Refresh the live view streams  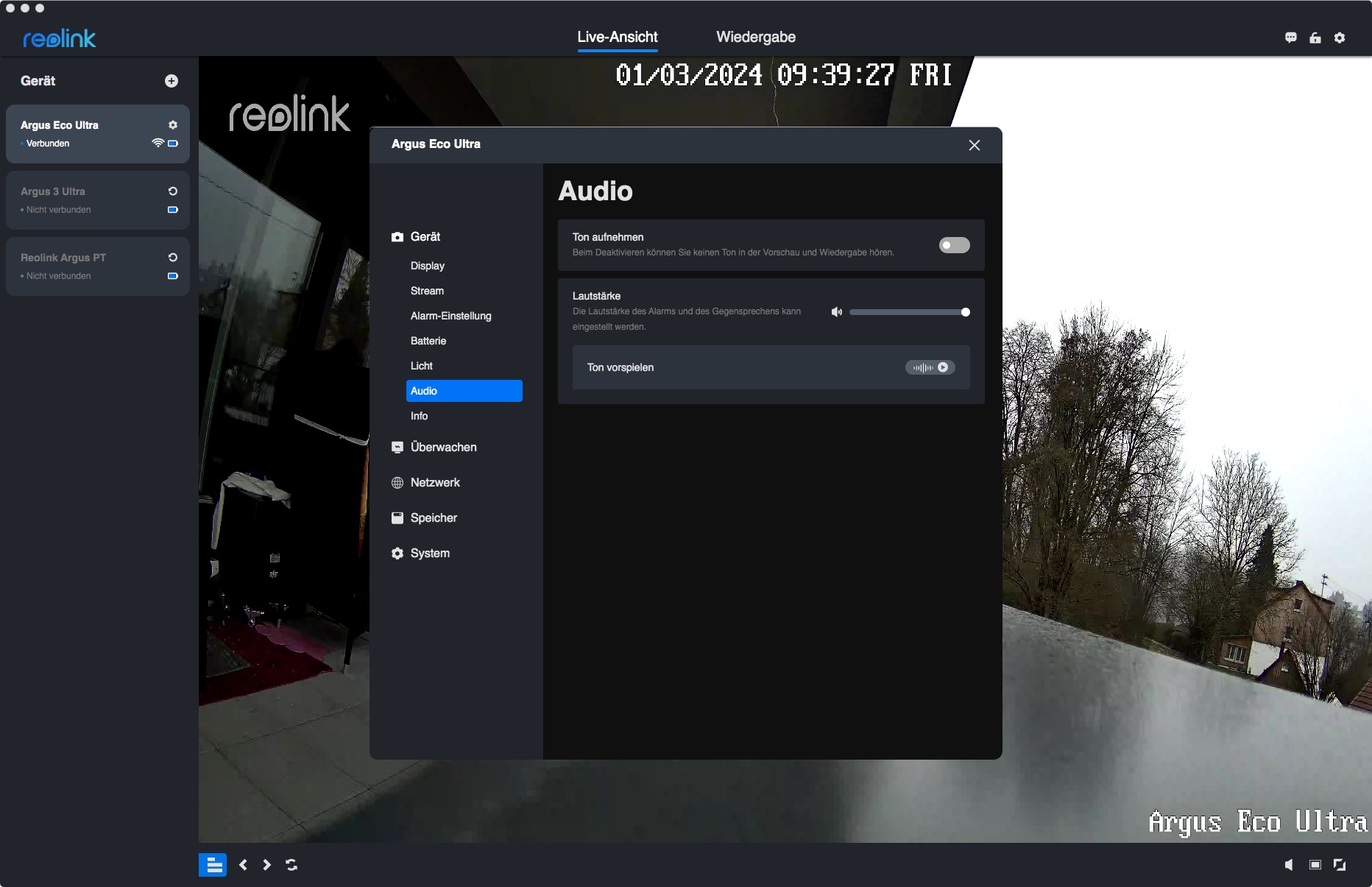pyautogui.click(x=291, y=865)
